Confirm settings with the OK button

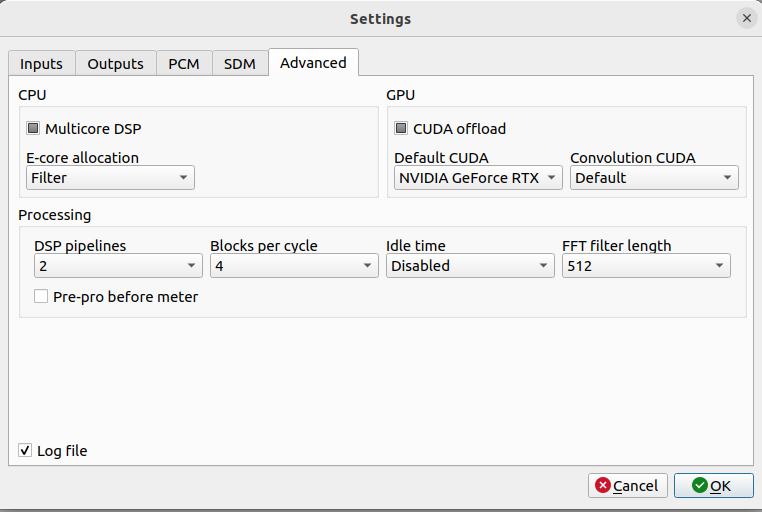pyautogui.click(x=713, y=486)
